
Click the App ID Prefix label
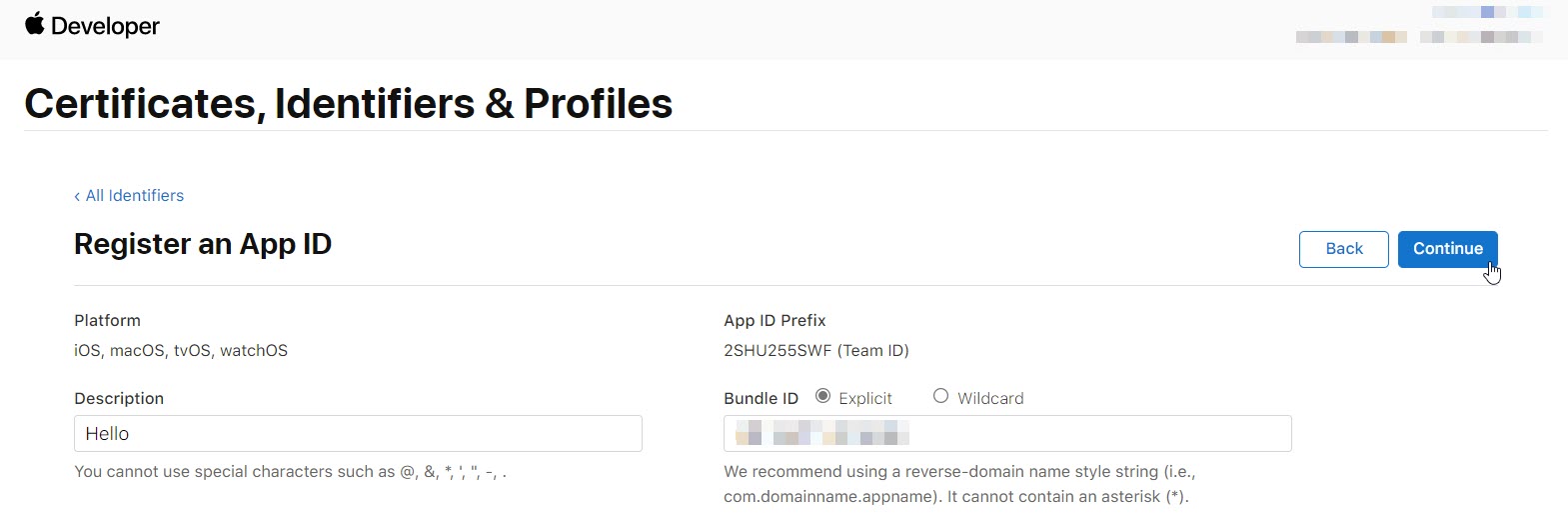point(775,320)
